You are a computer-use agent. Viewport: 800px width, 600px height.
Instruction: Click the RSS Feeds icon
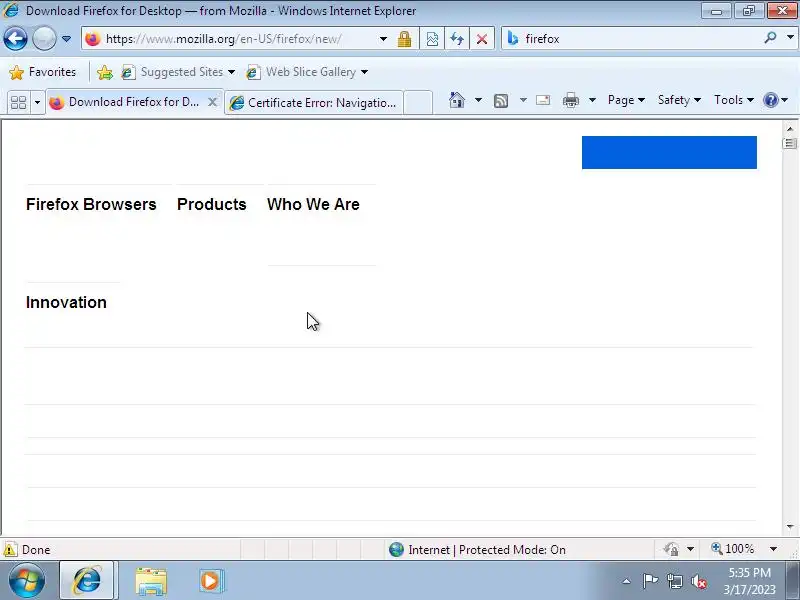click(501, 101)
